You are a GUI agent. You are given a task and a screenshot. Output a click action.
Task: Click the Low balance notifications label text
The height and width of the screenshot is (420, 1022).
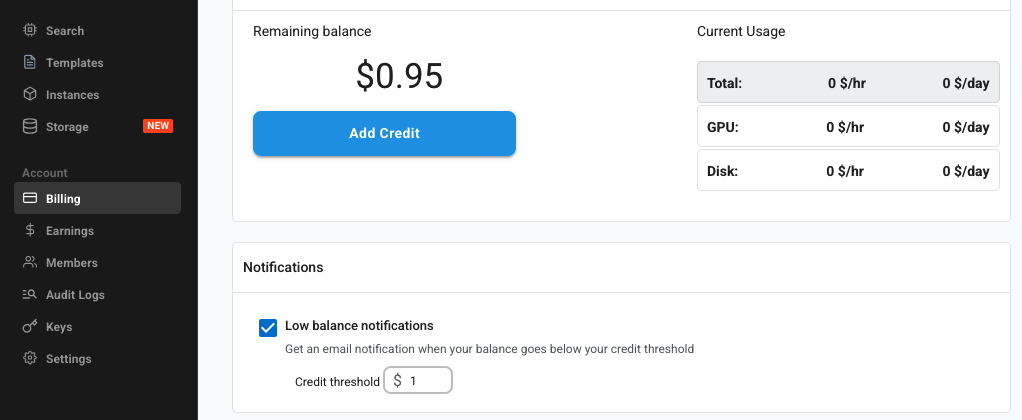359,326
